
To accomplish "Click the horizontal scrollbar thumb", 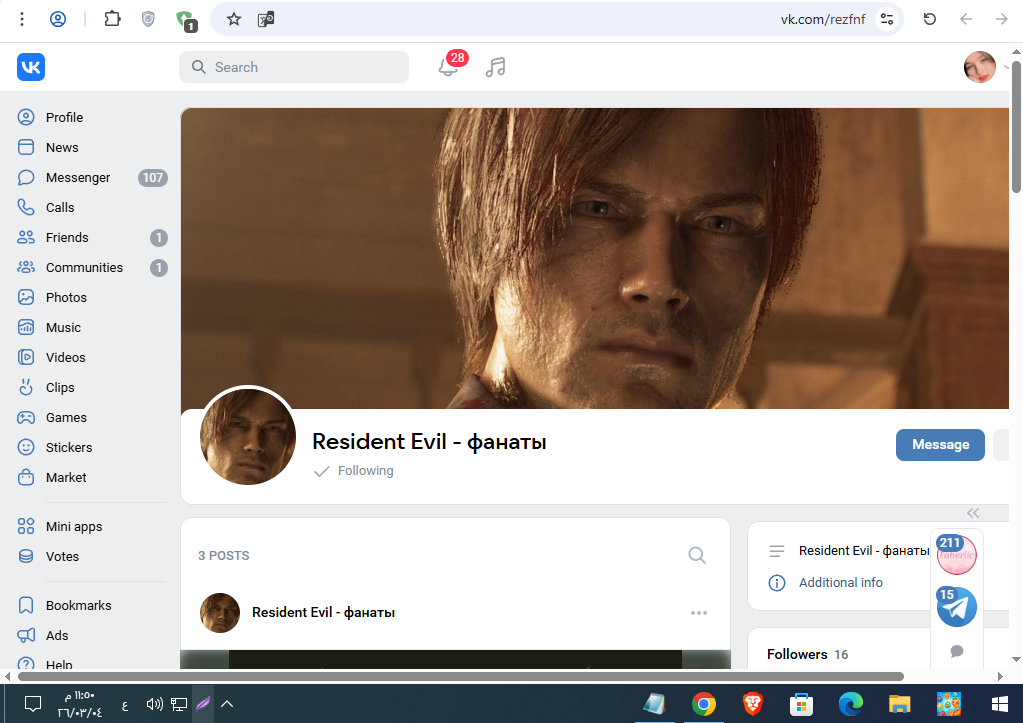I will 461,677.
